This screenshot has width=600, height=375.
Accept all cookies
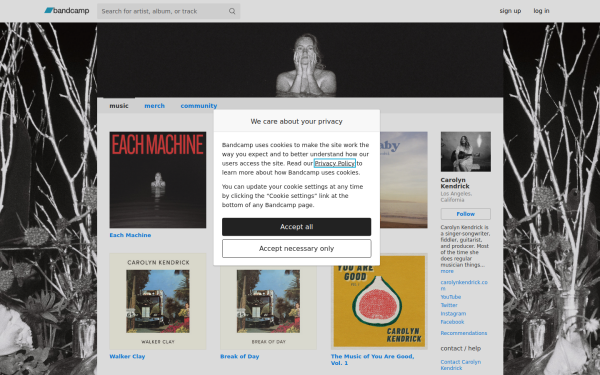tap(297, 227)
